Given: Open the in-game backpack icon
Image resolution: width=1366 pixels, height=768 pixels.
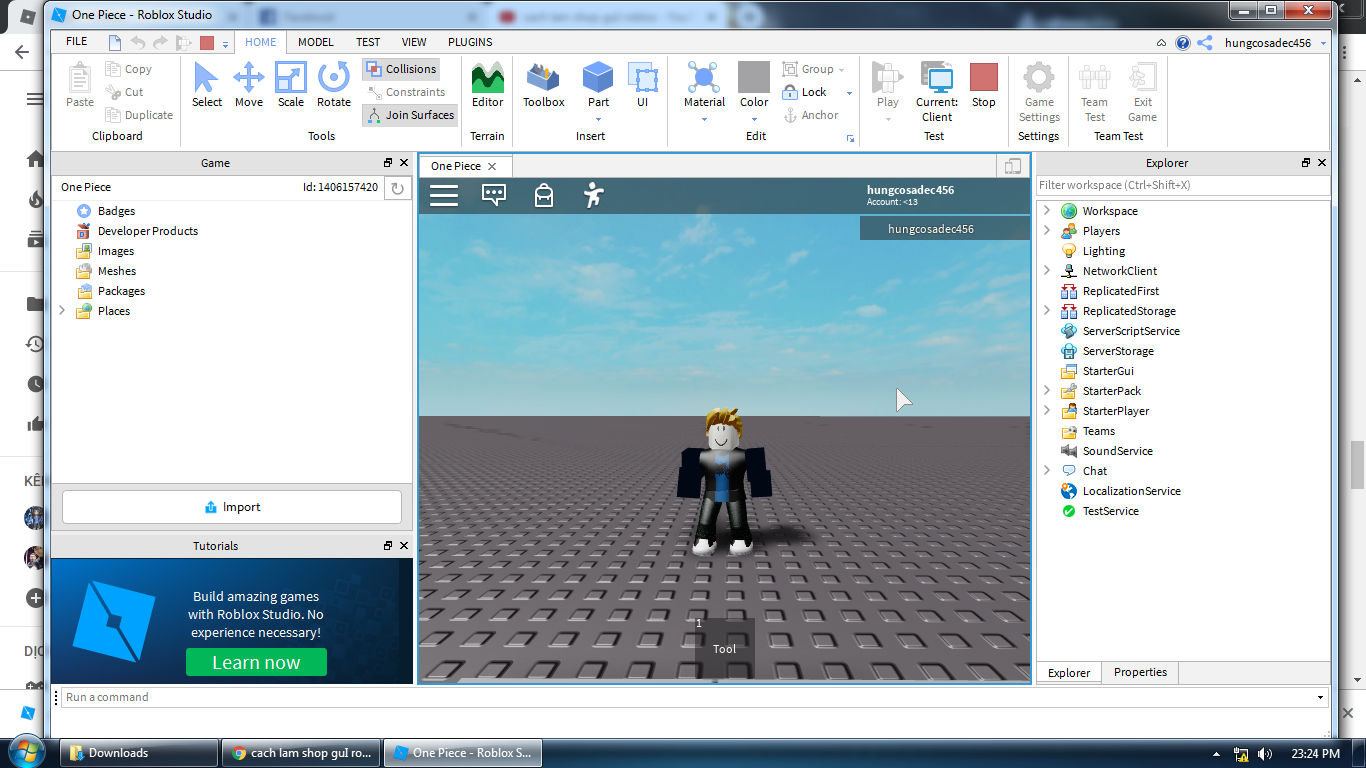Looking at the screenshot, I should coord(544,195).
